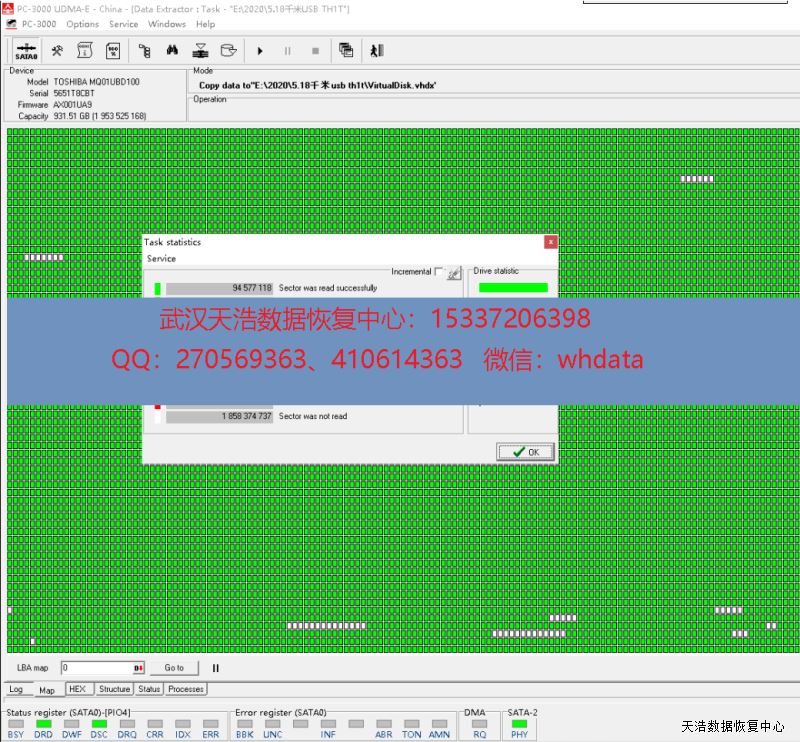The height and width of the screenshot is (742, 800).
Task: Switch to the HEX tab
Action: (x=77, y=689)
